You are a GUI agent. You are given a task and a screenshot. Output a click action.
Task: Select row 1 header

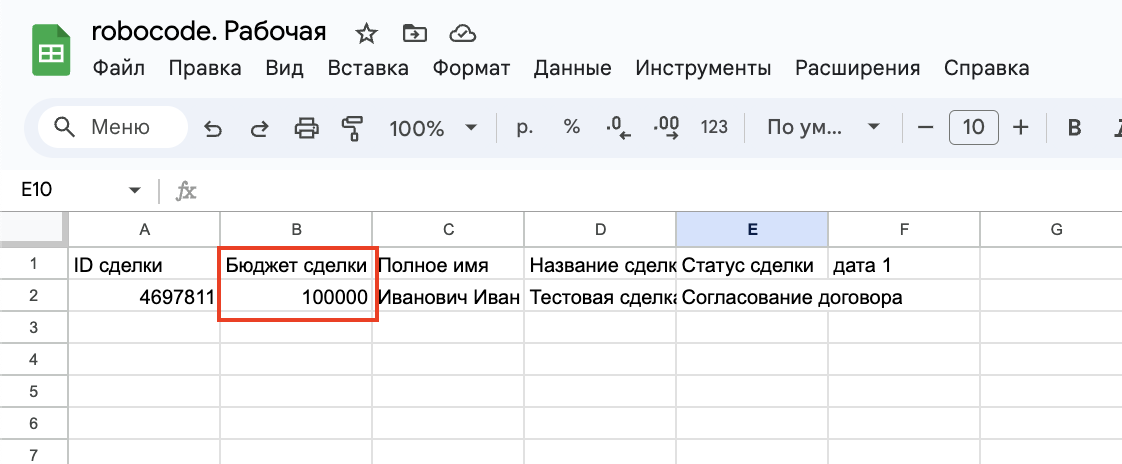tap(34, 264)
